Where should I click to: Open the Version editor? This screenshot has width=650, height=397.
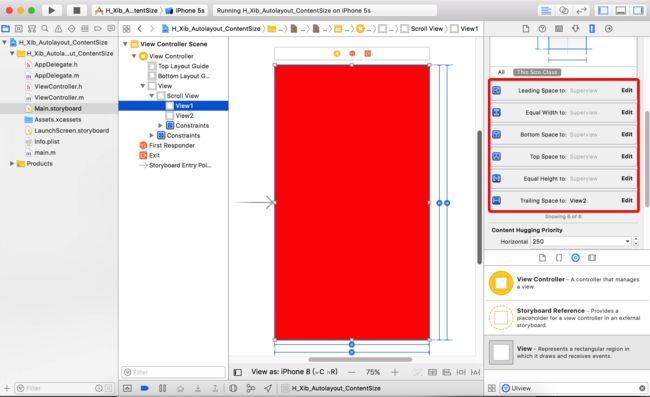[581, 11]
